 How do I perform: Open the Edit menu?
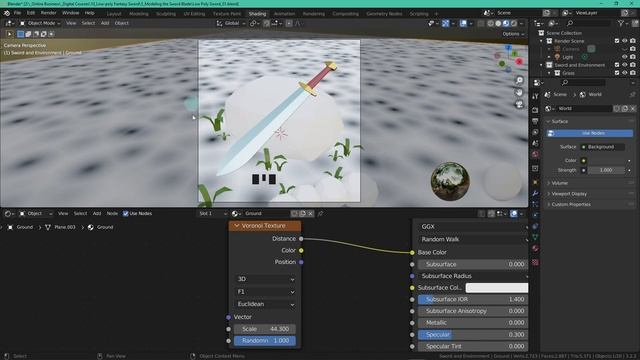tap(31, 13)
